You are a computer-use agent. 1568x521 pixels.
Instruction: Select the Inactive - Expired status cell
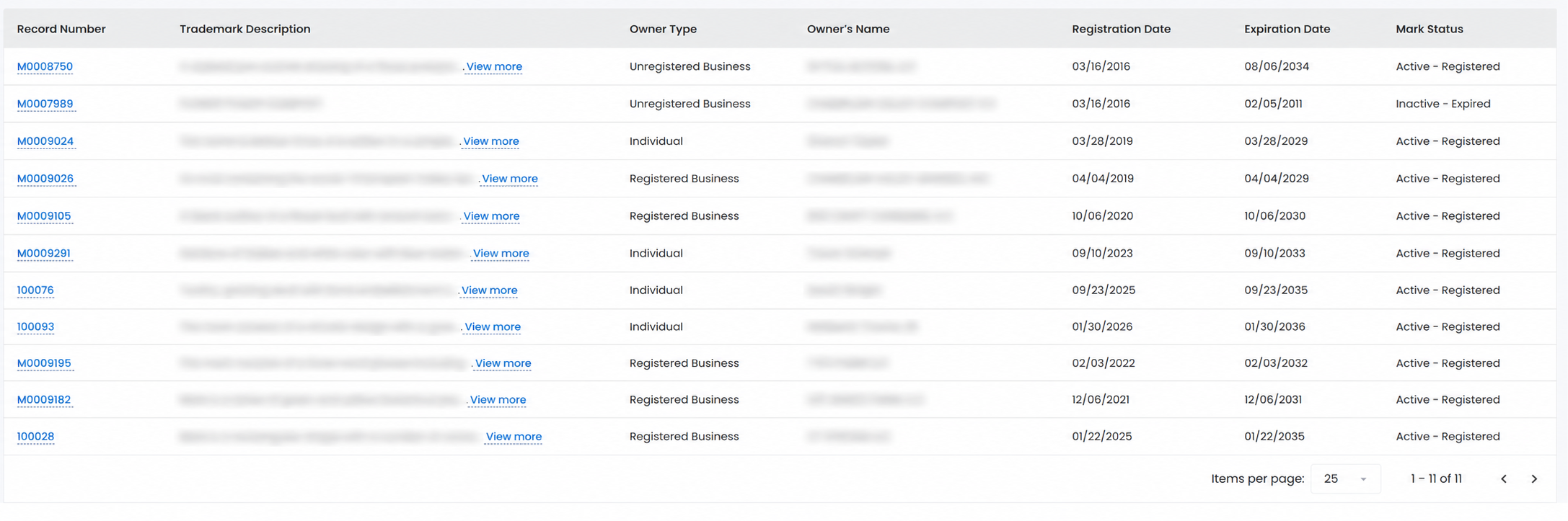tap(1443, 104)
